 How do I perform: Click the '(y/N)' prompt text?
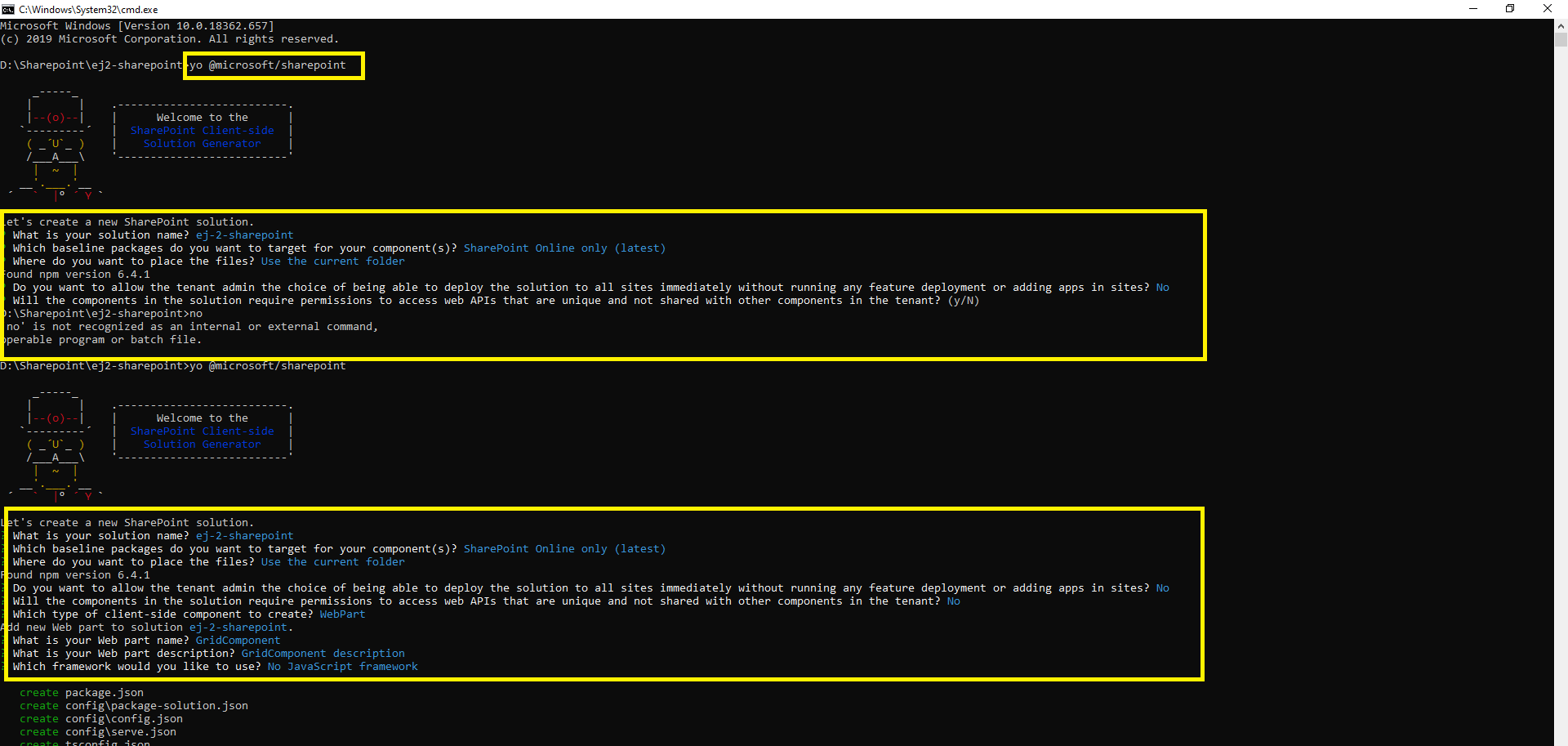tap(963, 301)
